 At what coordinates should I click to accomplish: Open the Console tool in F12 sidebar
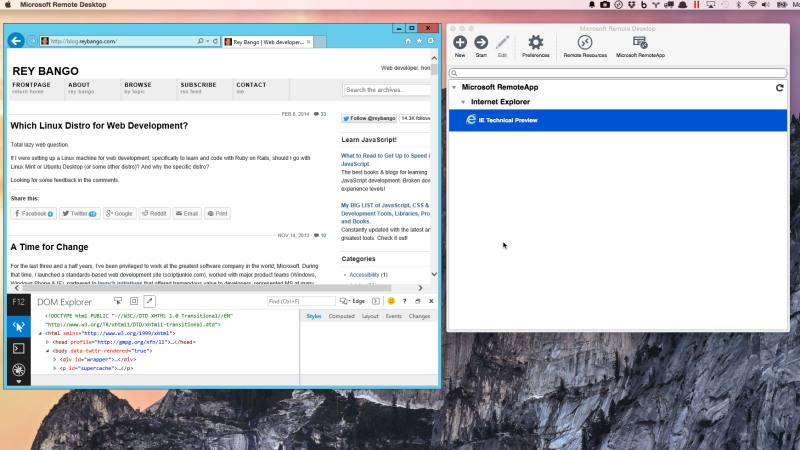coord(18,348)
